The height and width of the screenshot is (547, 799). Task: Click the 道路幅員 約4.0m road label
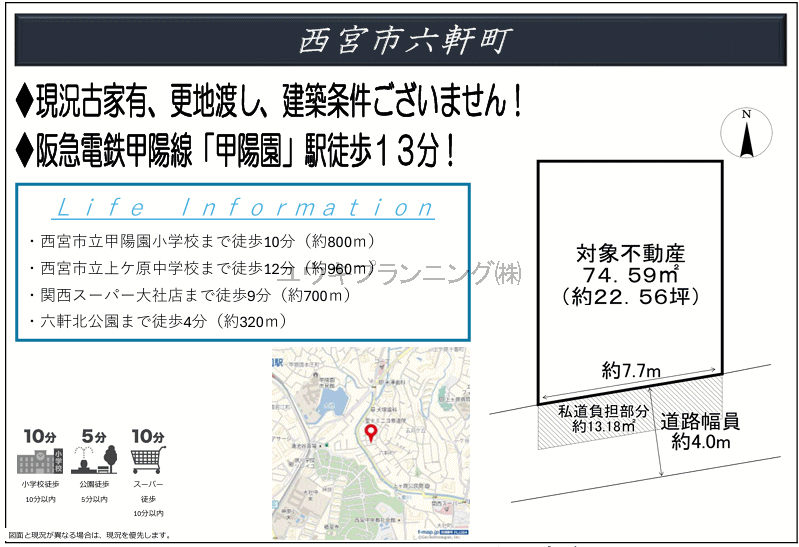coord(701,431)
